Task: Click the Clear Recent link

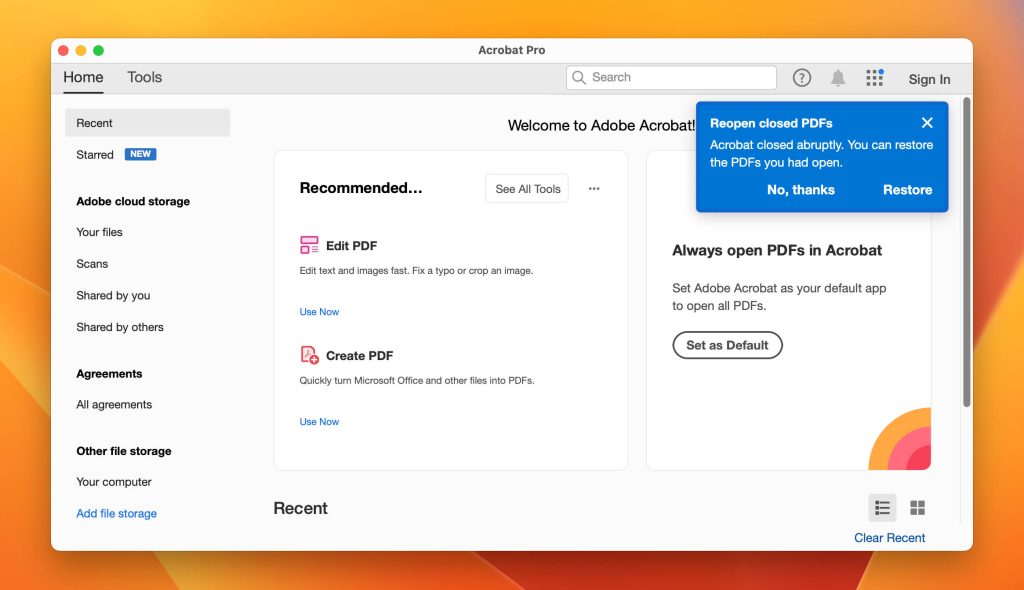Action: coord(889,537)
